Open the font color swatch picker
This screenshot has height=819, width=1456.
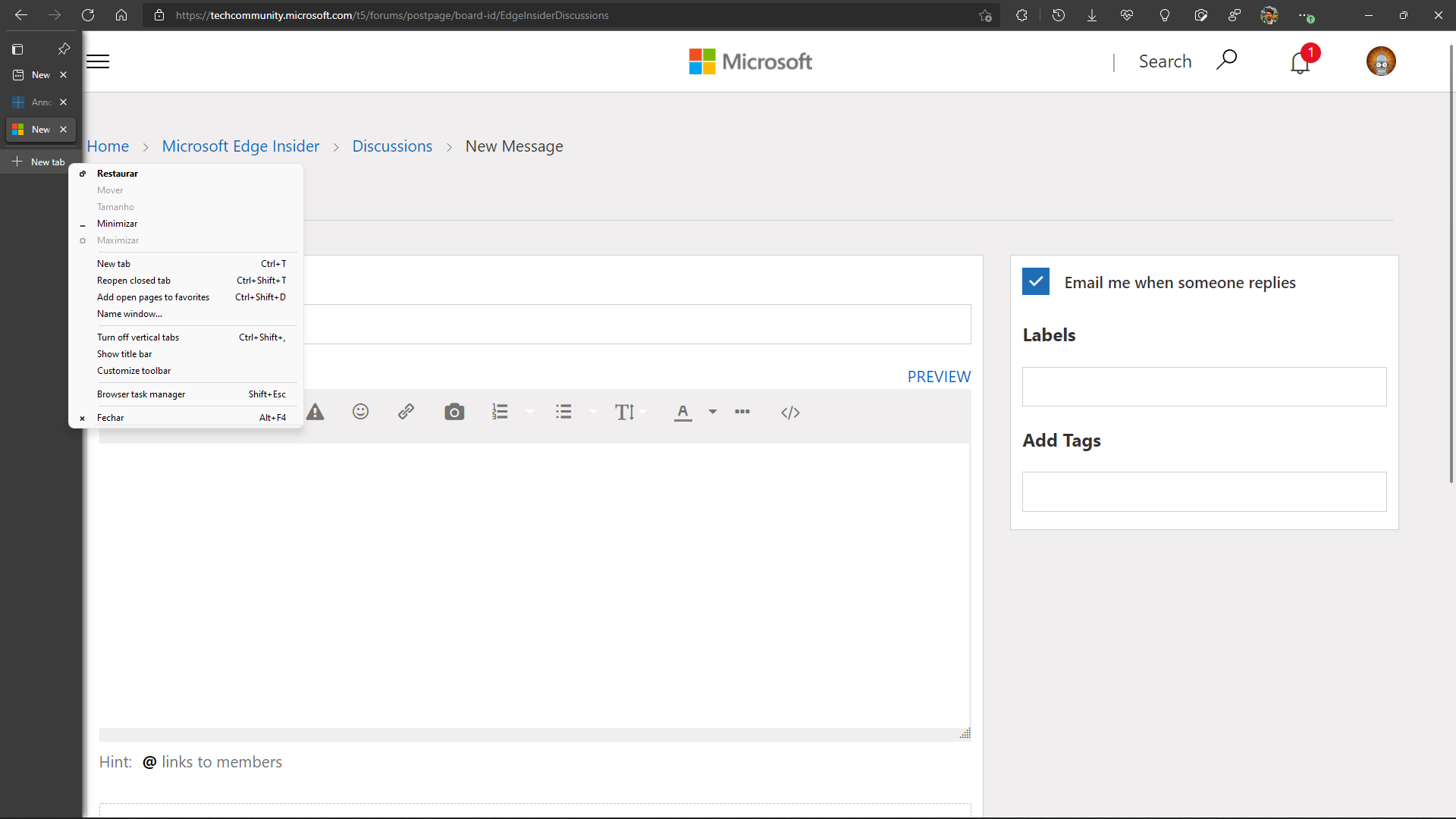(712, 412)
